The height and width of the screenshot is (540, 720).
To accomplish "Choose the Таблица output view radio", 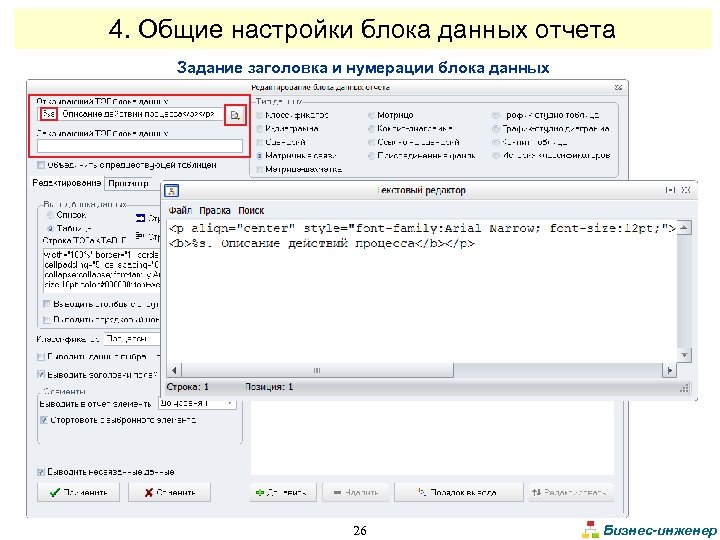I will point(50,228).
